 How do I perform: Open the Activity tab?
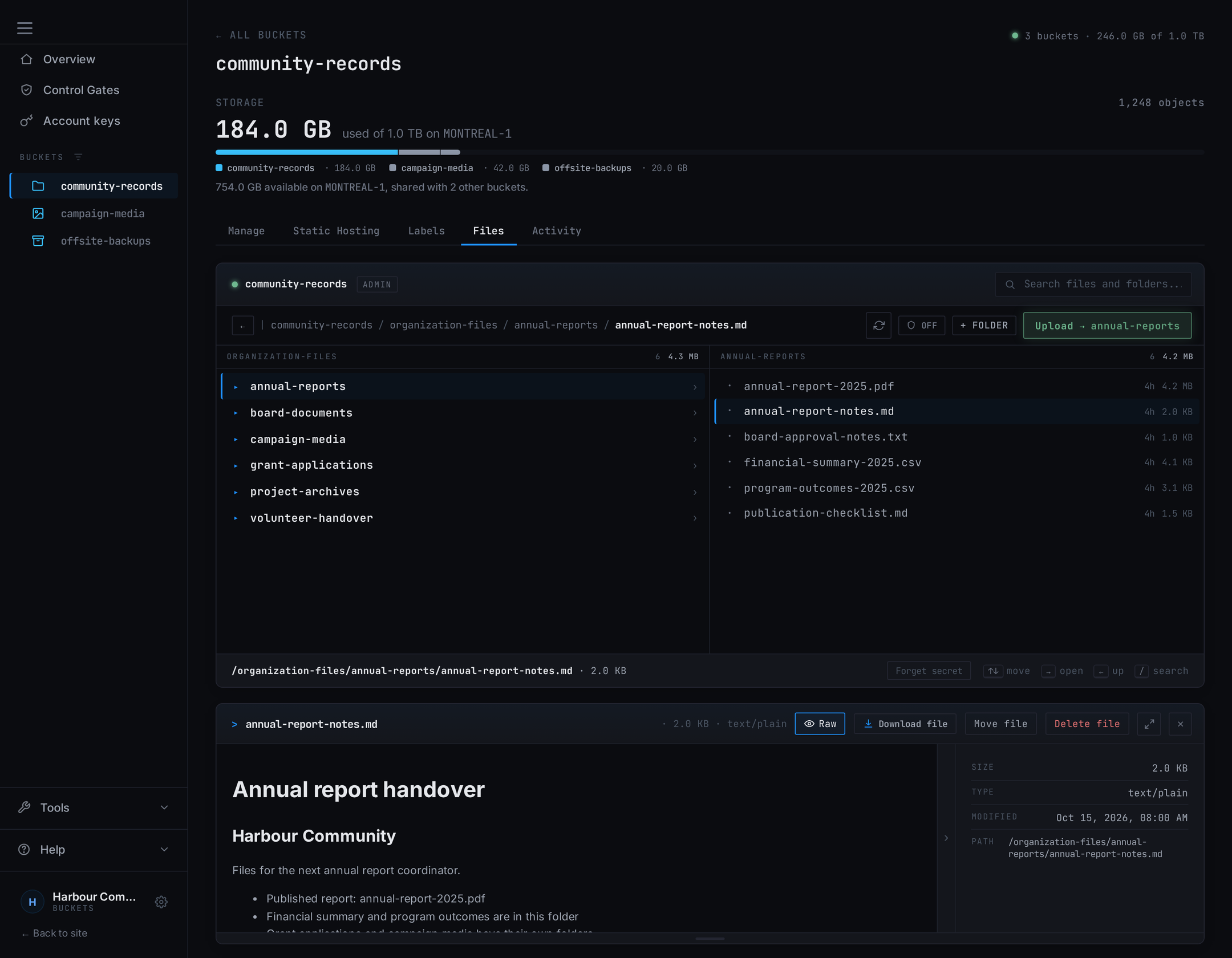(x=557, y=230)
